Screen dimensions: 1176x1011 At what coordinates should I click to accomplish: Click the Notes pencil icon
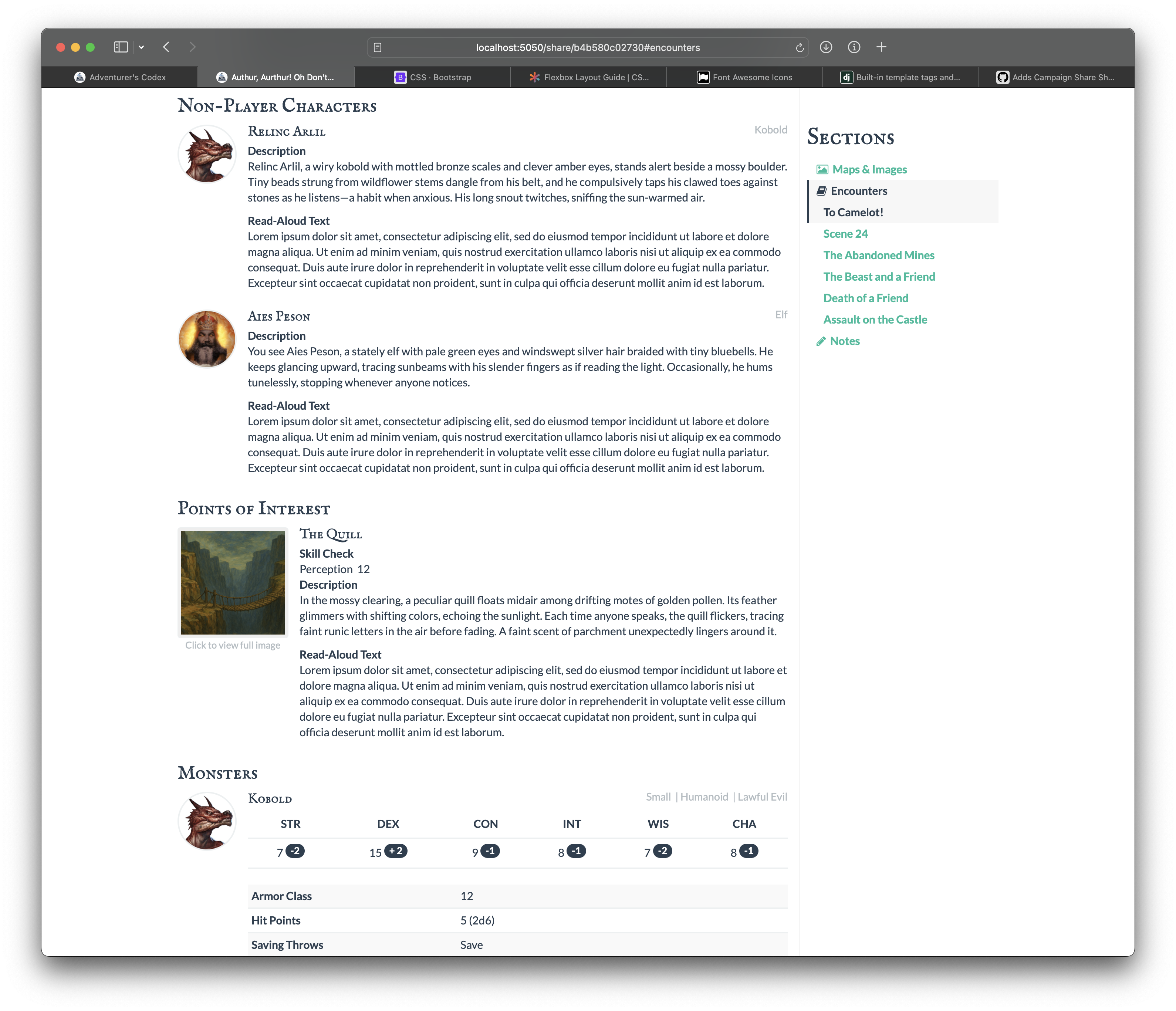point(821,341)
